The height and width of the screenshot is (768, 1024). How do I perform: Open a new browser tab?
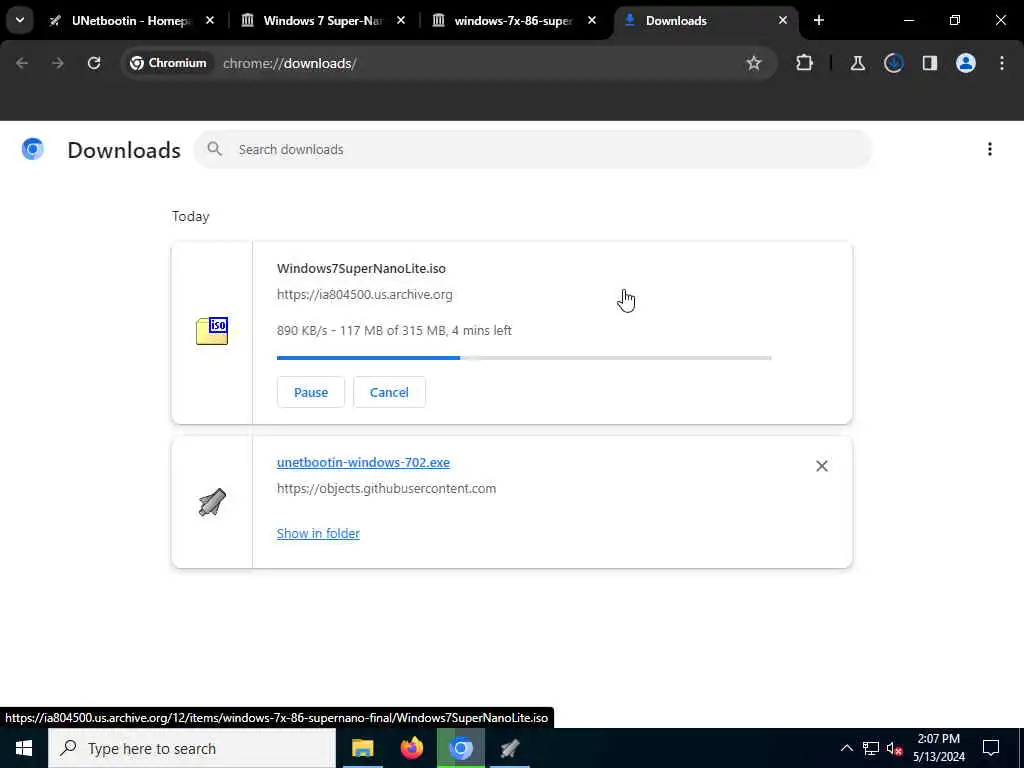819,20
